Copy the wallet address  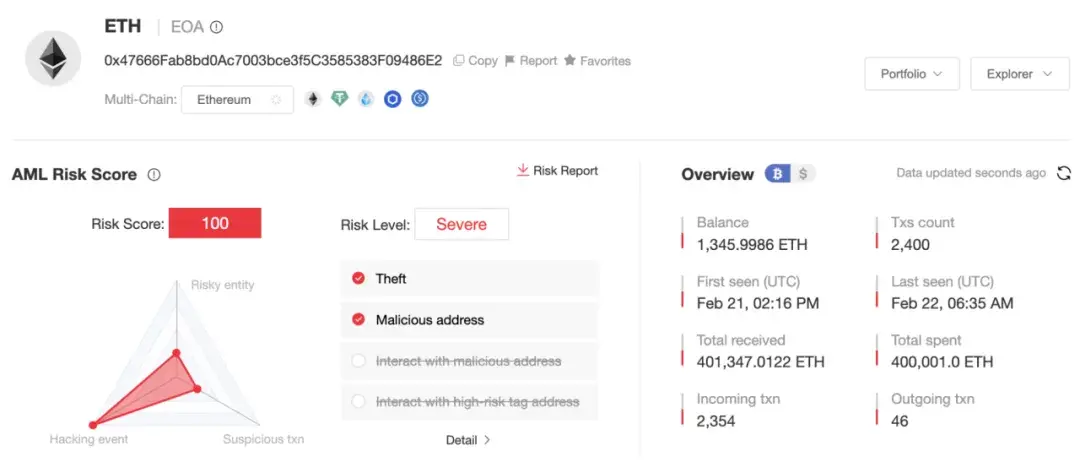[x=475, y=61]
